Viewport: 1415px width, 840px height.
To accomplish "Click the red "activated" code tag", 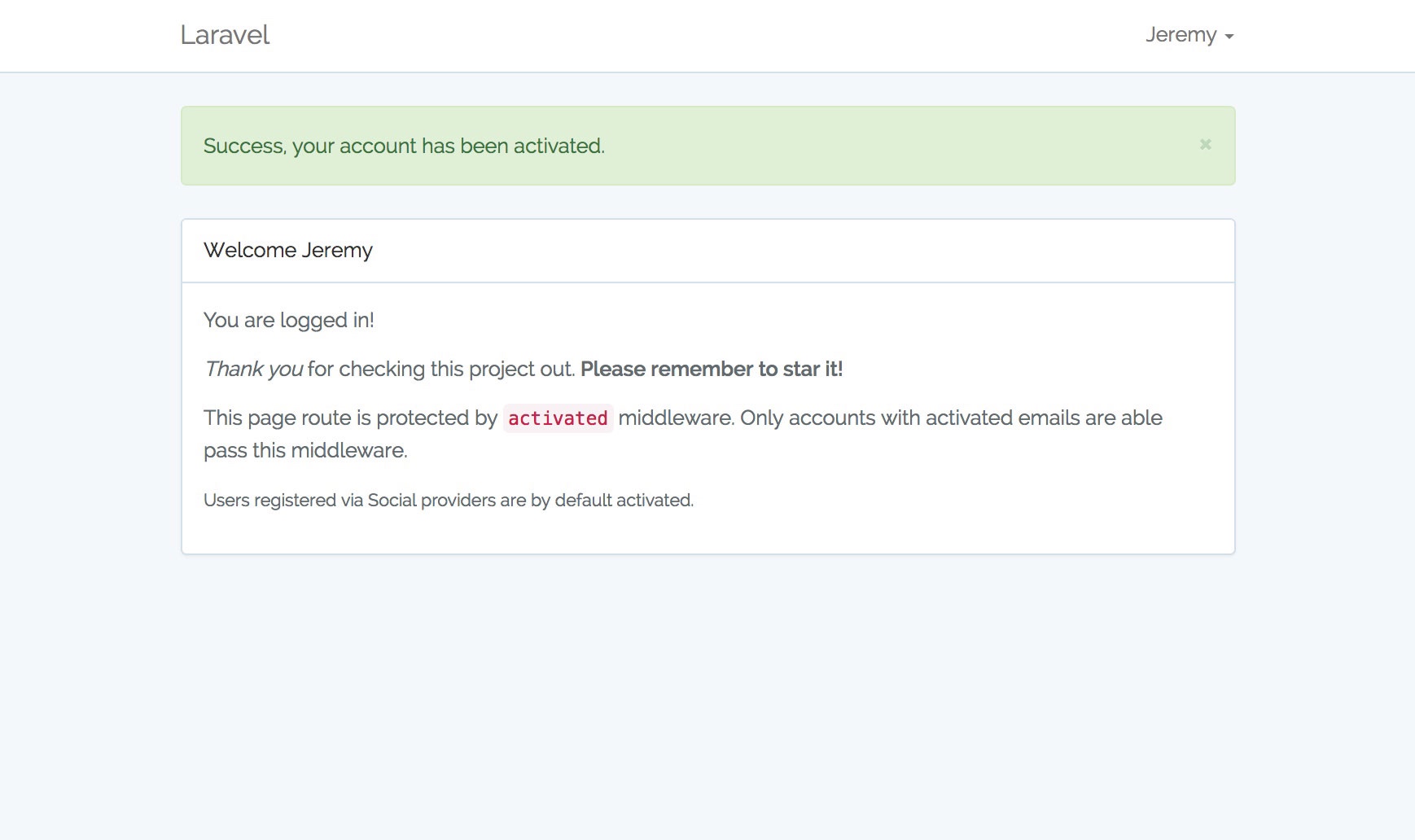I will point(558,418).
